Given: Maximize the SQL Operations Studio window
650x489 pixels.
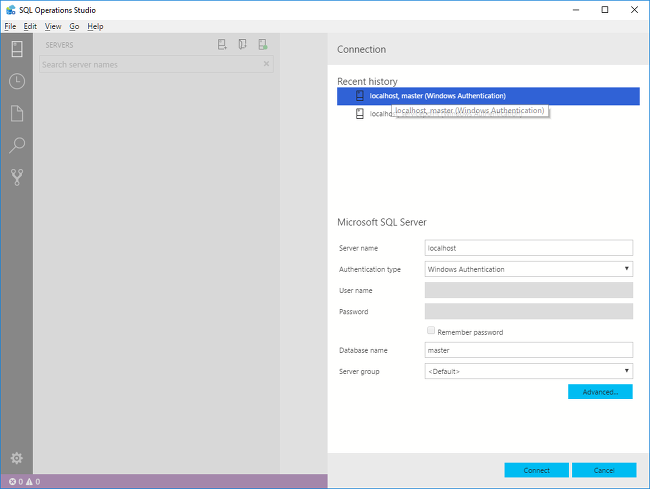Looking at the screenshot, I should pos(605,10).
